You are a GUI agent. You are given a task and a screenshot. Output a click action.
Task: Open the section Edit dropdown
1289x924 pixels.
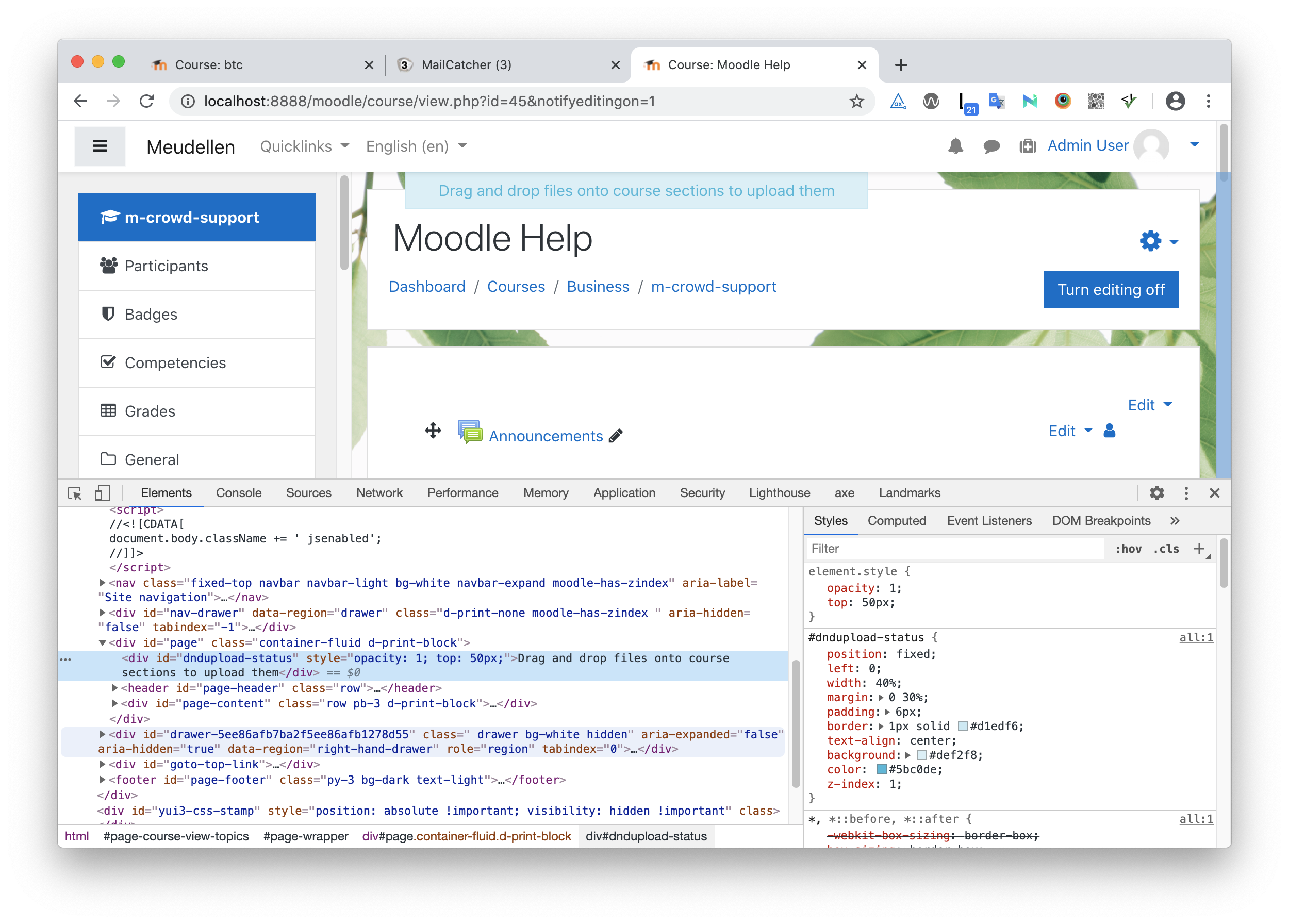click(x=1150, y=405)
